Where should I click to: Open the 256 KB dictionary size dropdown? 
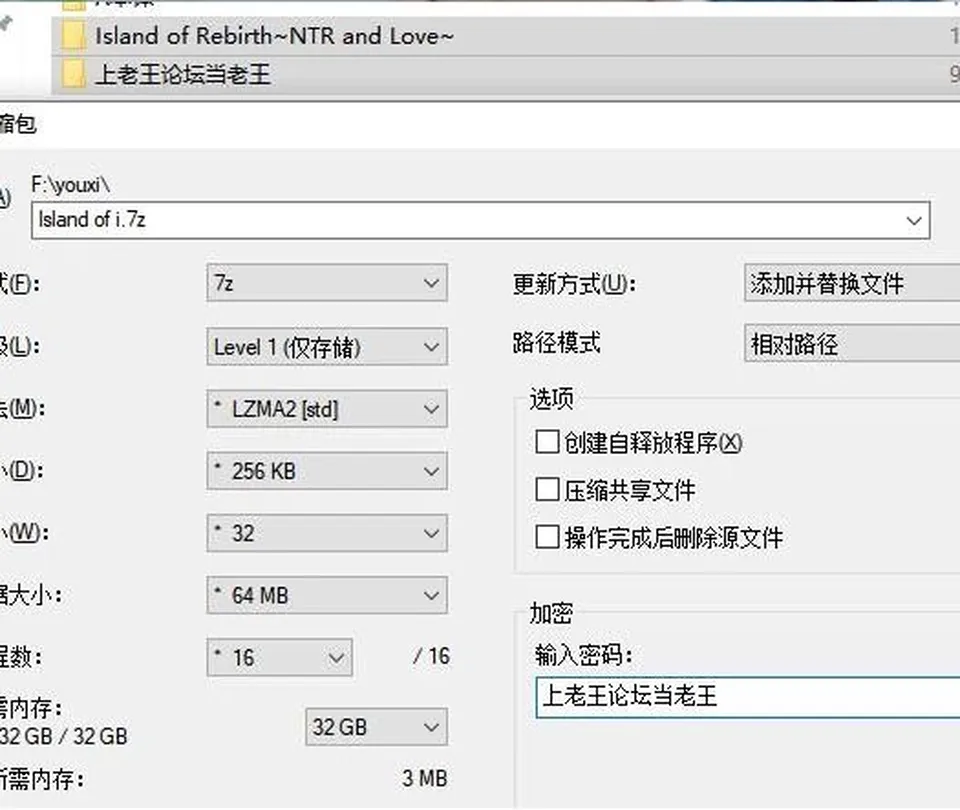(x=327, y=471)
